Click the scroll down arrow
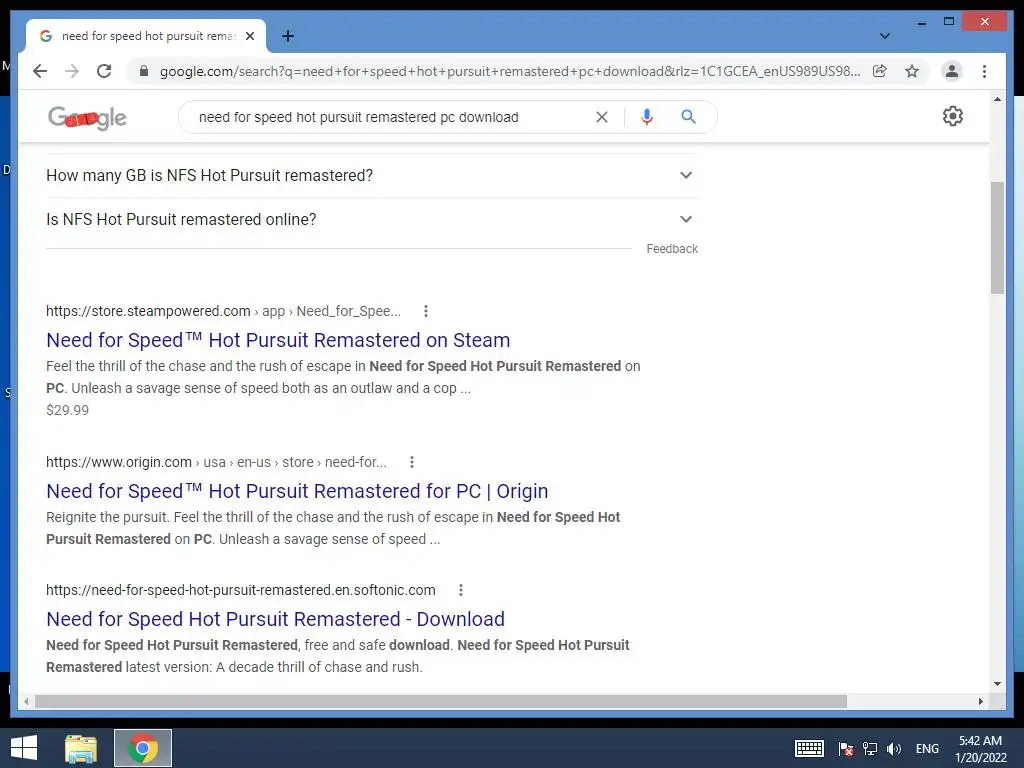1024x768 pixels. point(997,684)
